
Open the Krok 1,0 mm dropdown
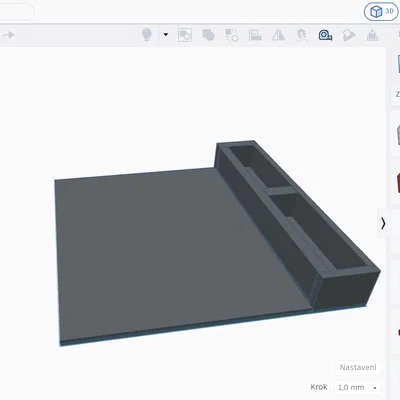(x=357, y=387)
